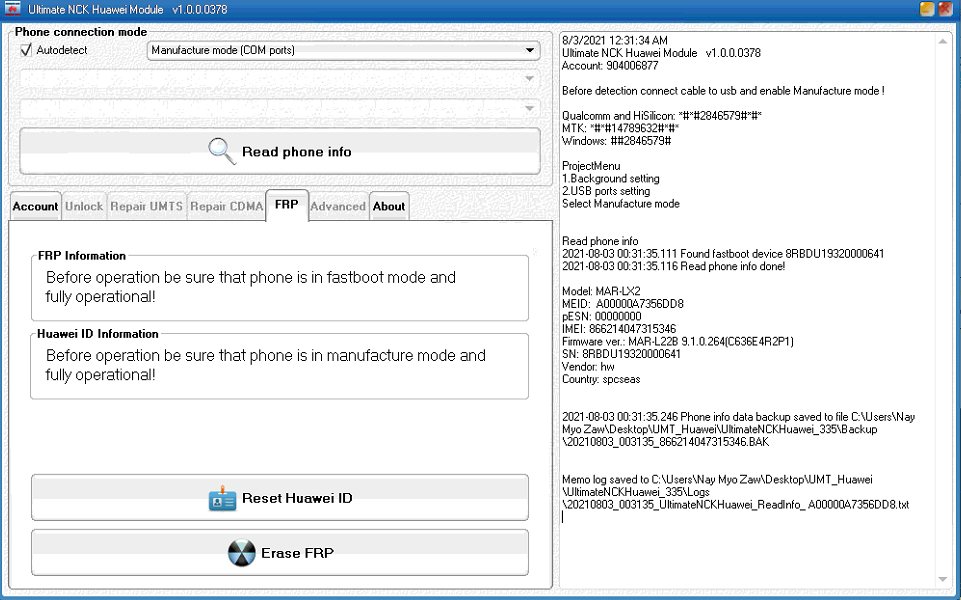Click the Reset Huawei ID button
The image size is (961, 600).
click(x=280, y=498)
